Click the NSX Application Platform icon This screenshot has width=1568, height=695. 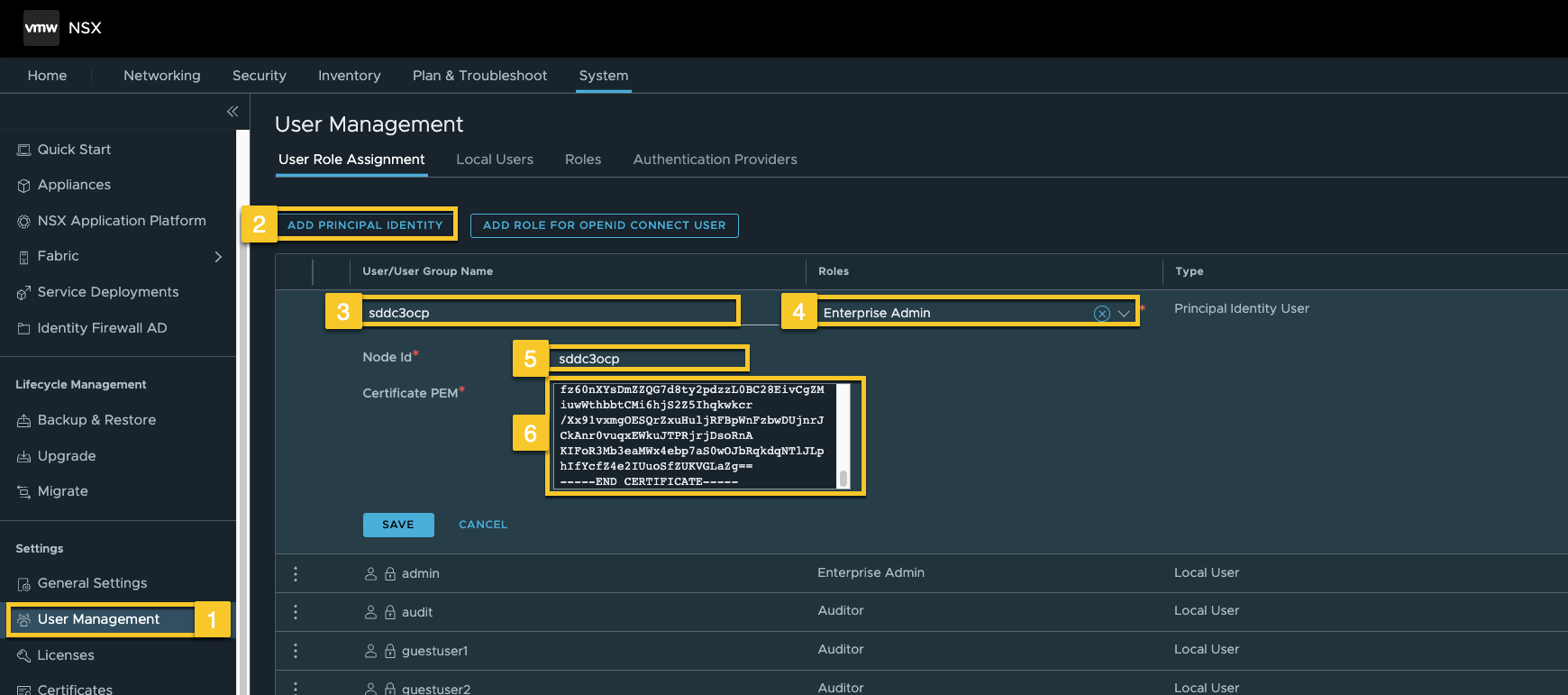click(x=24, y=222)
